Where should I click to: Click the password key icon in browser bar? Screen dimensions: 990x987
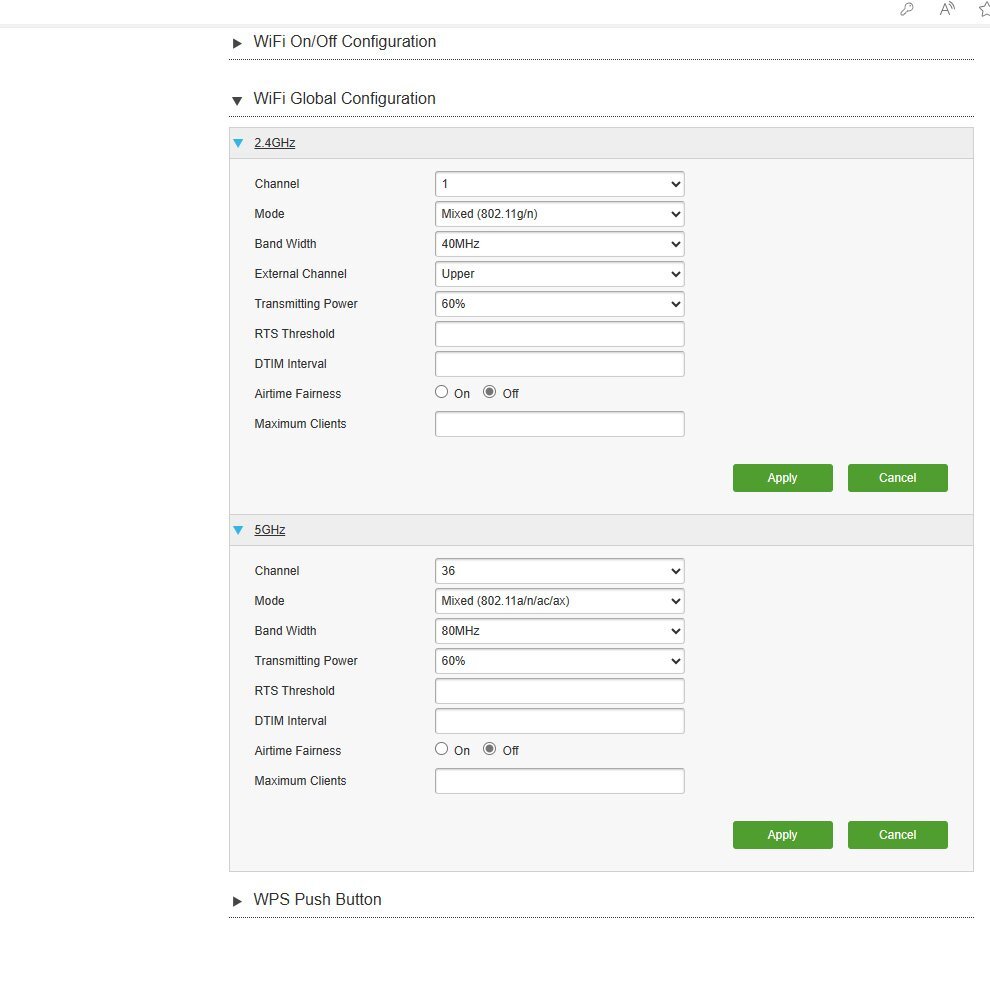tap(907, 9)
